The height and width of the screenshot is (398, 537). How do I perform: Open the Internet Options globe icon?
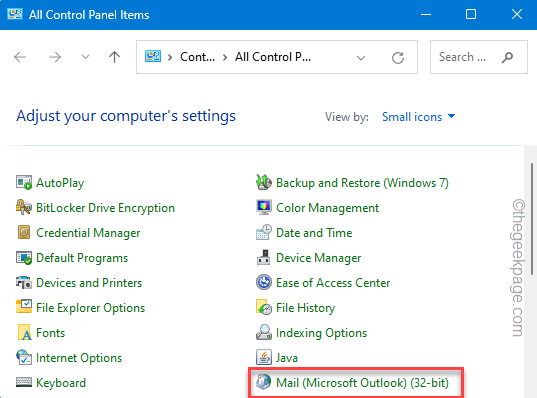[x=24, y=358]
